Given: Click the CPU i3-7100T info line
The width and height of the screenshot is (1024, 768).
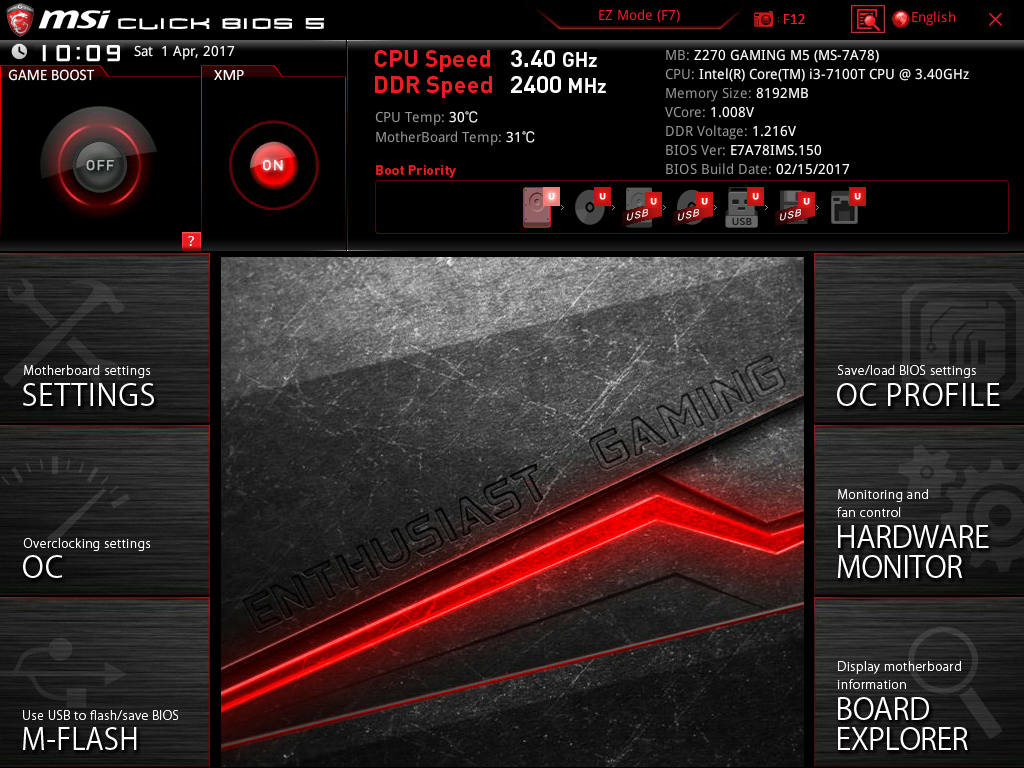Looking at the screenshot, I should click(817, 74).
